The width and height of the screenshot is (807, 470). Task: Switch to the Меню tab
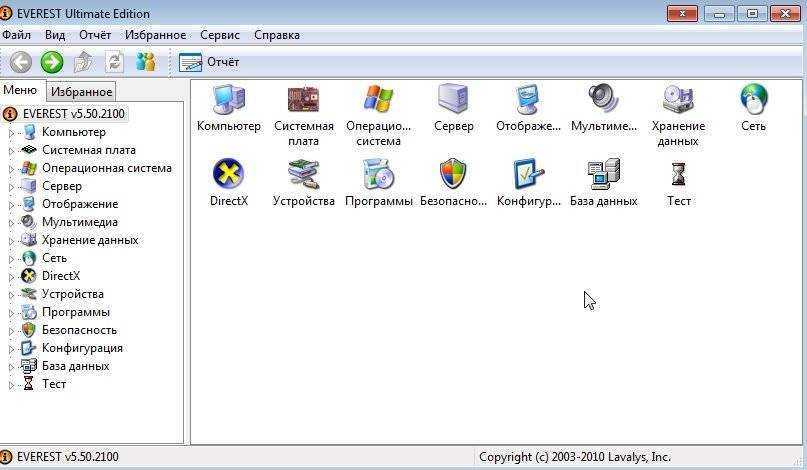point(20,90)
